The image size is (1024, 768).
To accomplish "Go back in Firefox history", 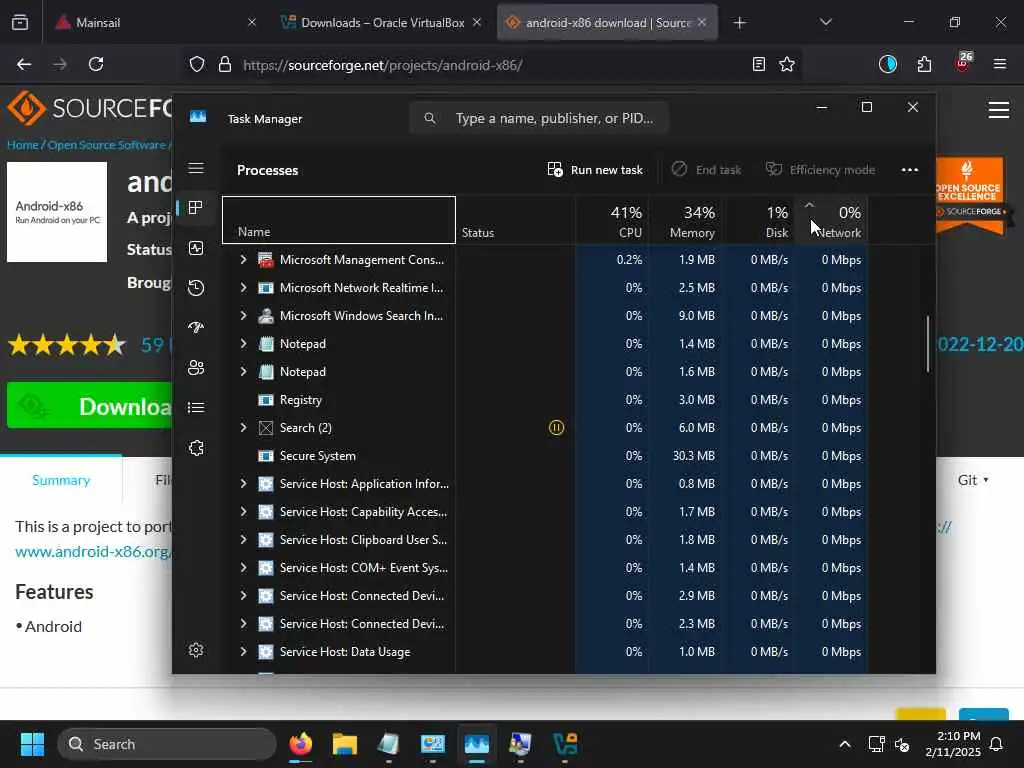I will (24, 64).
